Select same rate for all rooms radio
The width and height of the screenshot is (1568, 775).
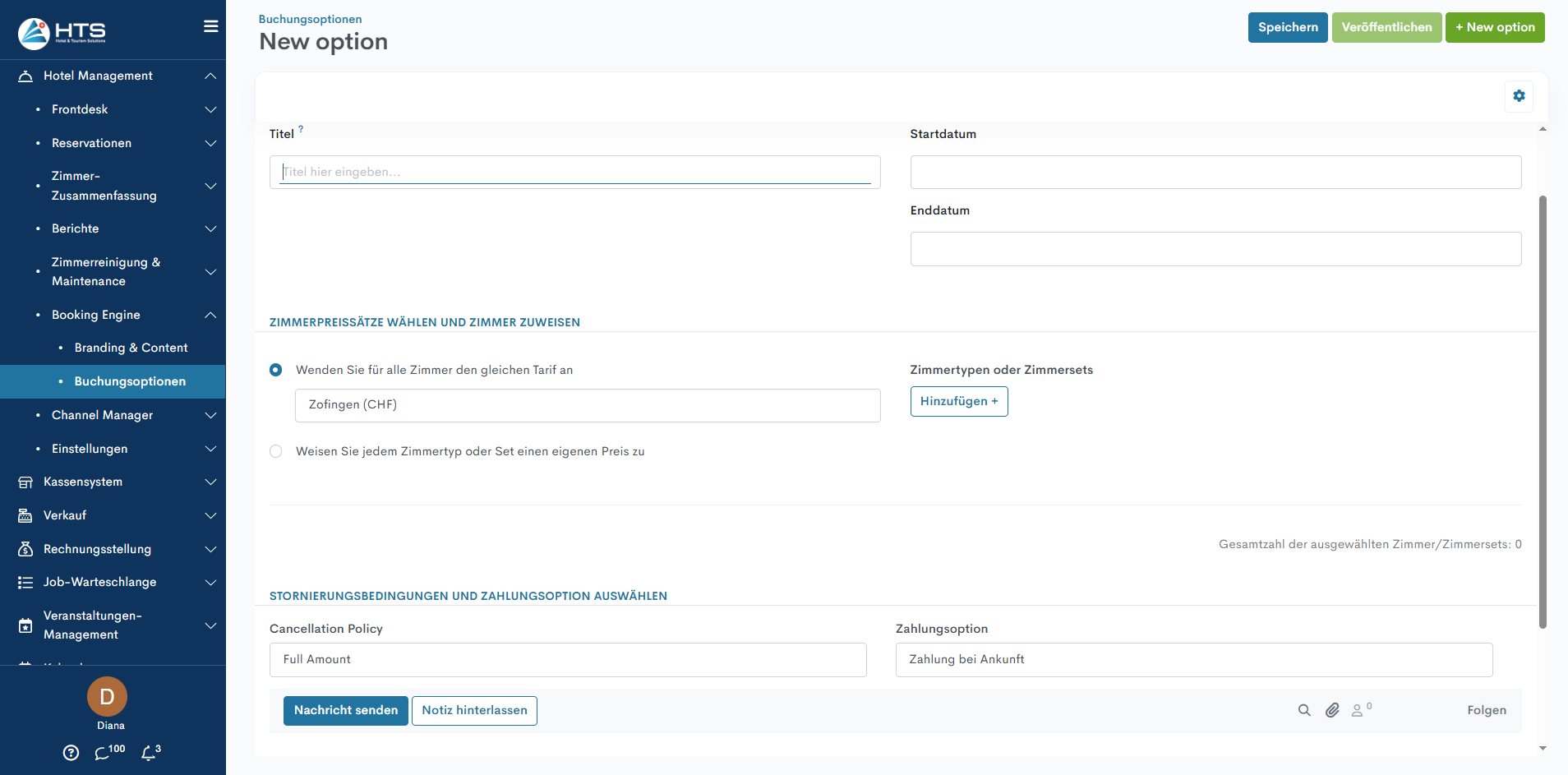tap(276, 370)
